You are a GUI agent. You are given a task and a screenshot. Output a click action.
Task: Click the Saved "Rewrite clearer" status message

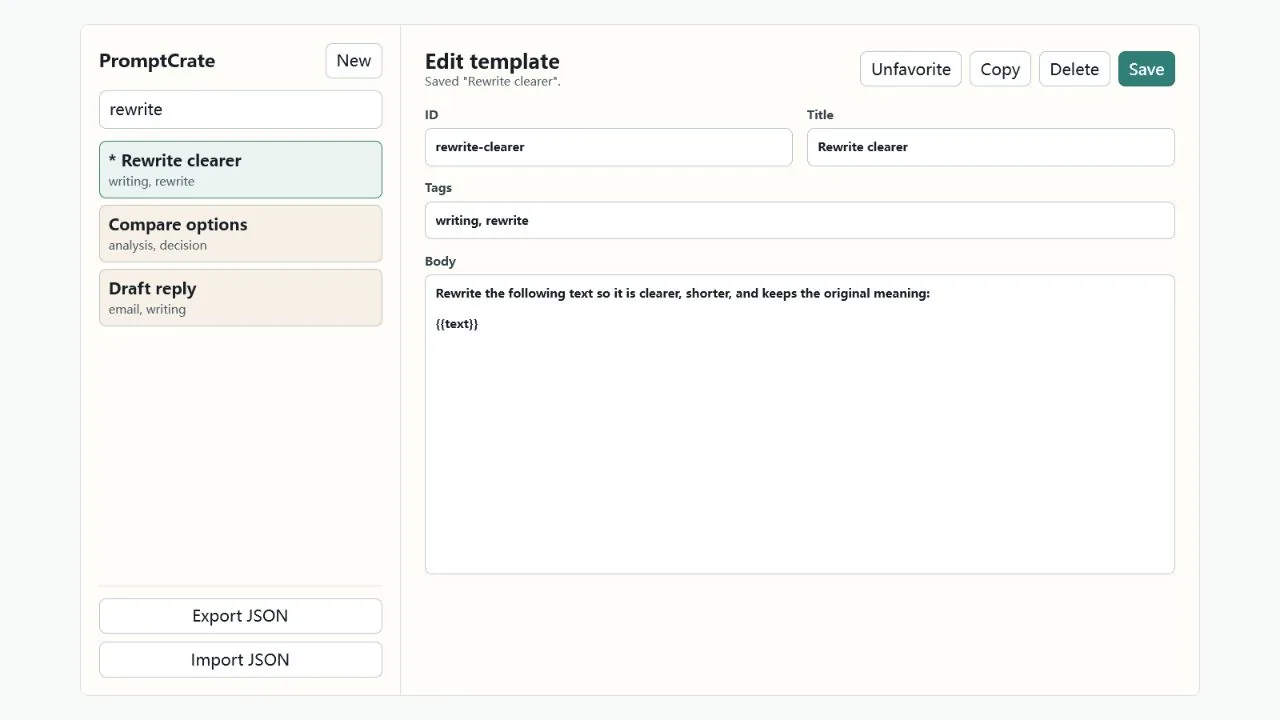click(493, 82)
